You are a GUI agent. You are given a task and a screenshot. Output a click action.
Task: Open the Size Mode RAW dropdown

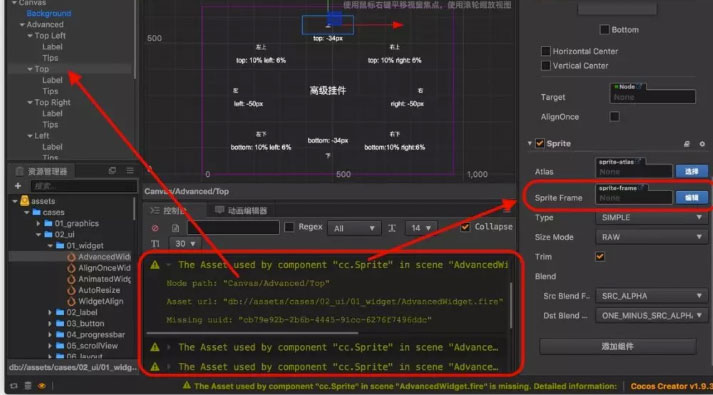click(x=651, y=237)
